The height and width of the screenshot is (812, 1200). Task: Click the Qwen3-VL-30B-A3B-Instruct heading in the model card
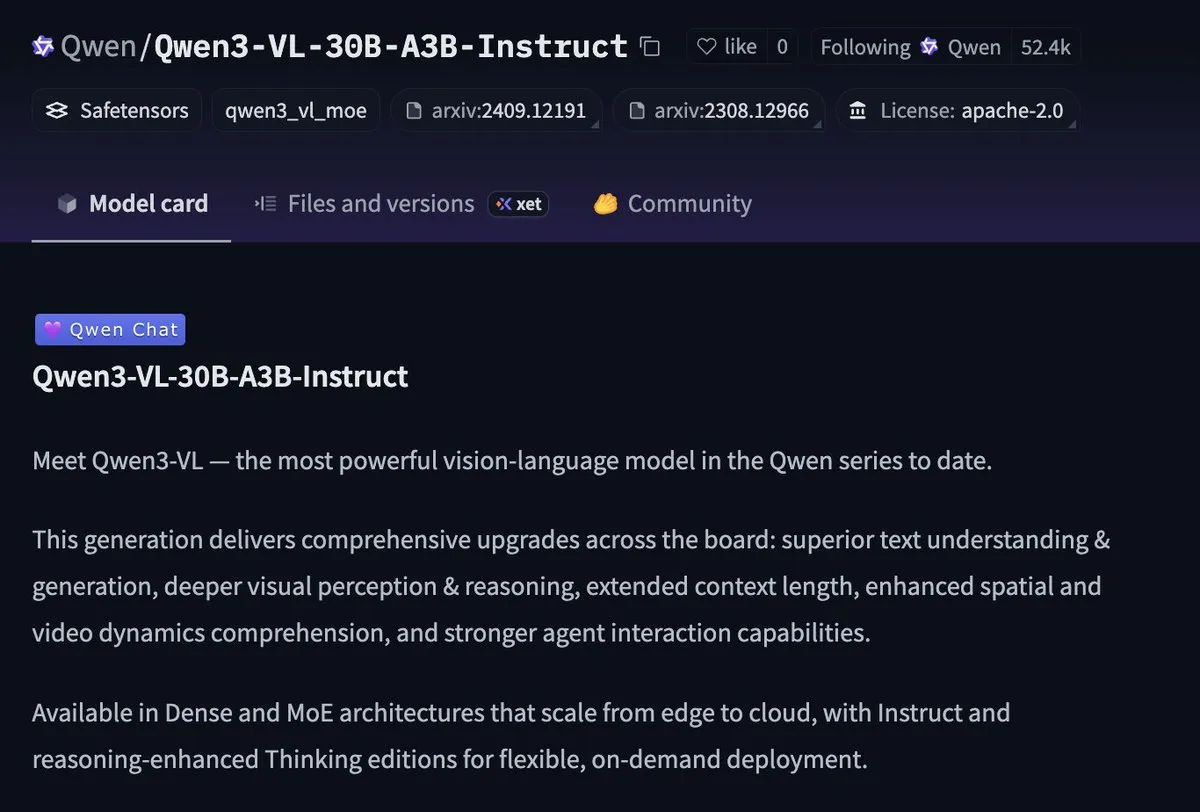pyautogui.click(x=220, y=377)
